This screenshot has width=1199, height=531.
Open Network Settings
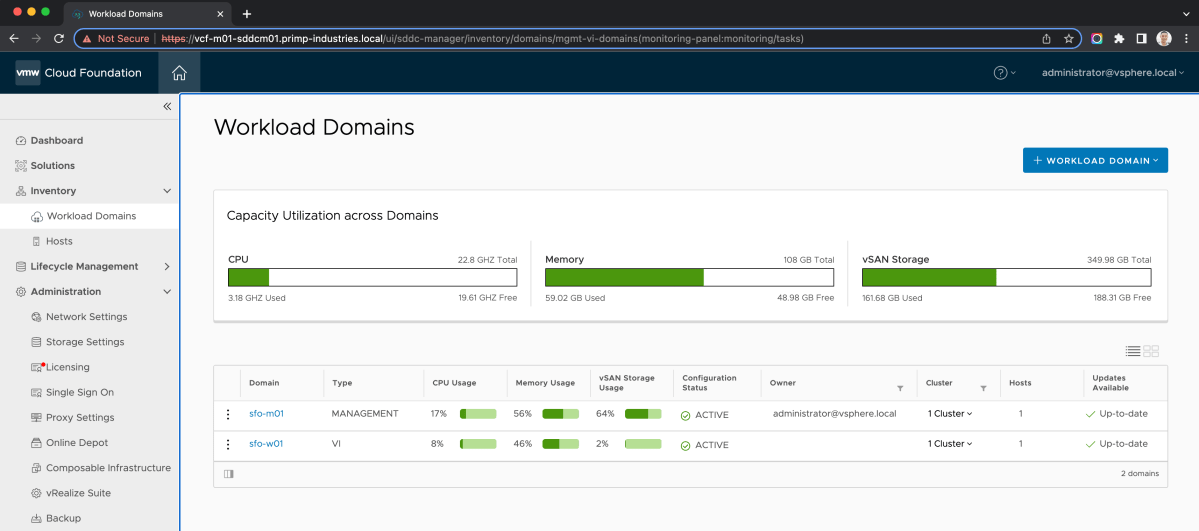click(x=86, y=317)
